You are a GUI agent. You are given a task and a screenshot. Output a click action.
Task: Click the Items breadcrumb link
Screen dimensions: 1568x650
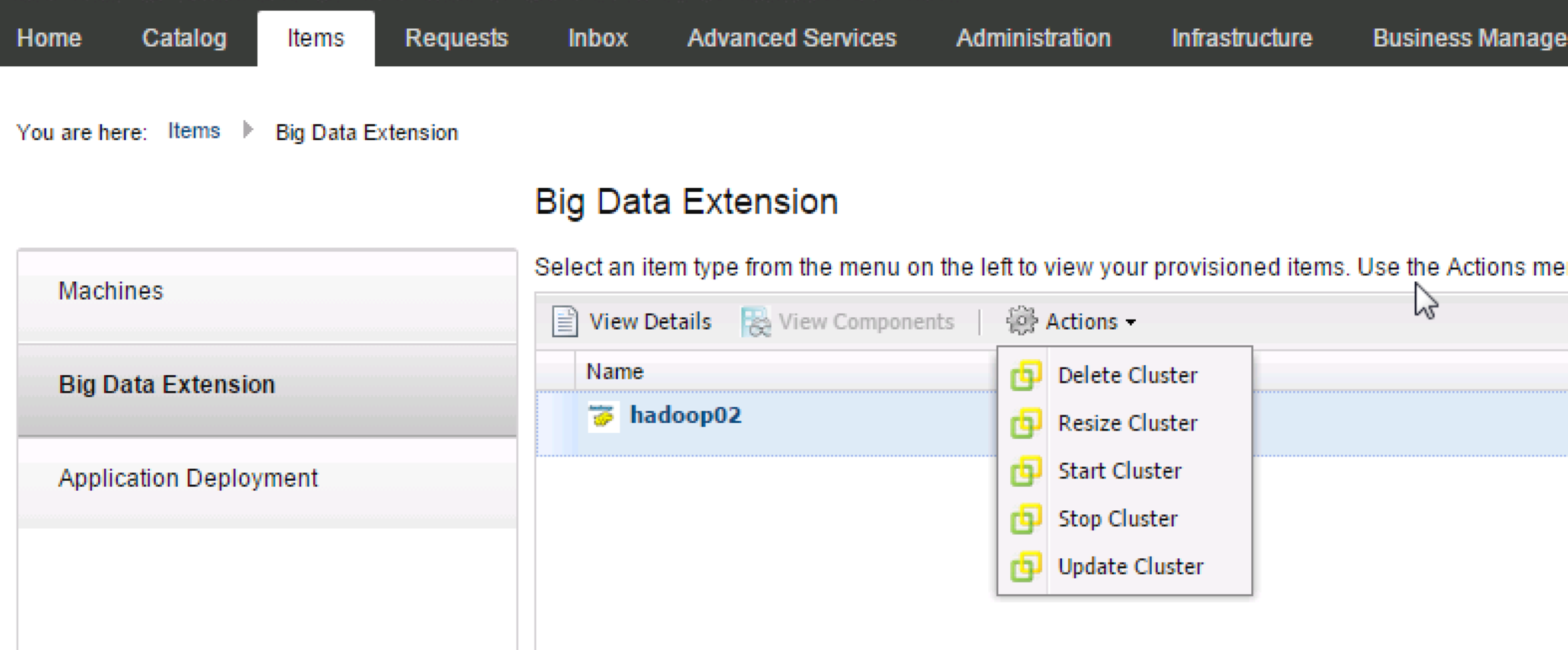click(x=195, y=132)
